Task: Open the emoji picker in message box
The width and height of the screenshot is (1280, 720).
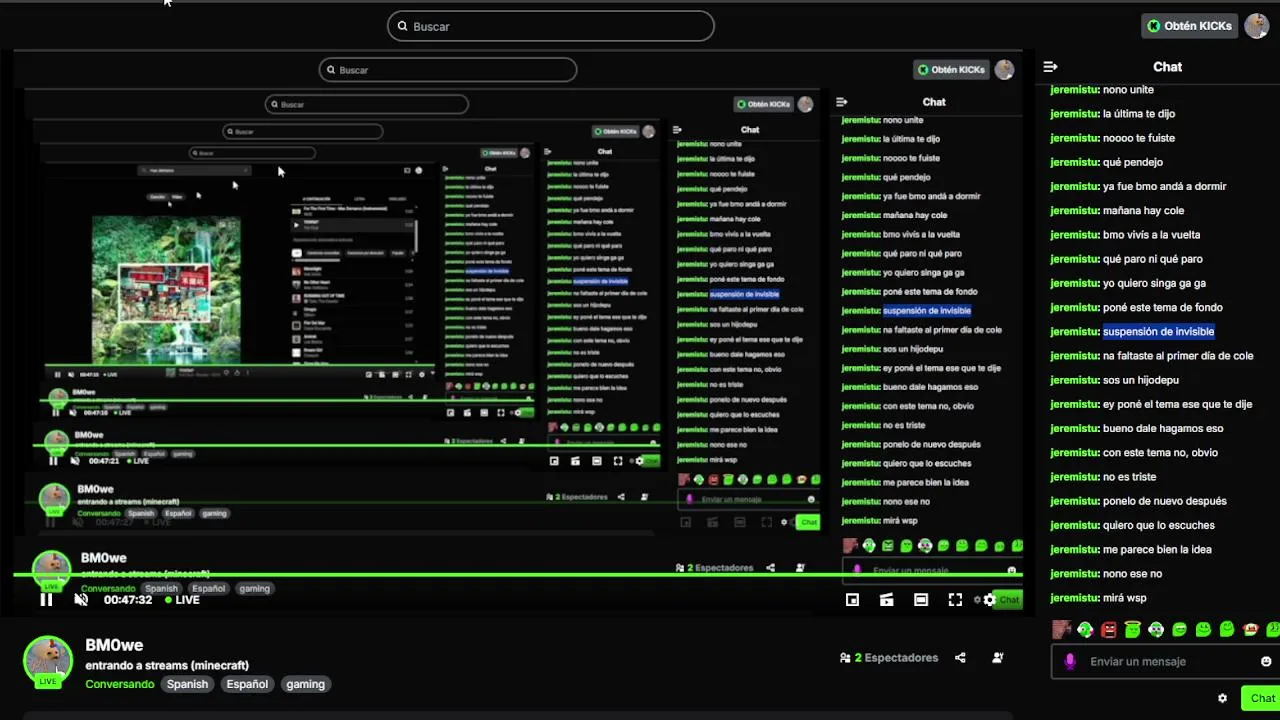Action: point(1266,661)
